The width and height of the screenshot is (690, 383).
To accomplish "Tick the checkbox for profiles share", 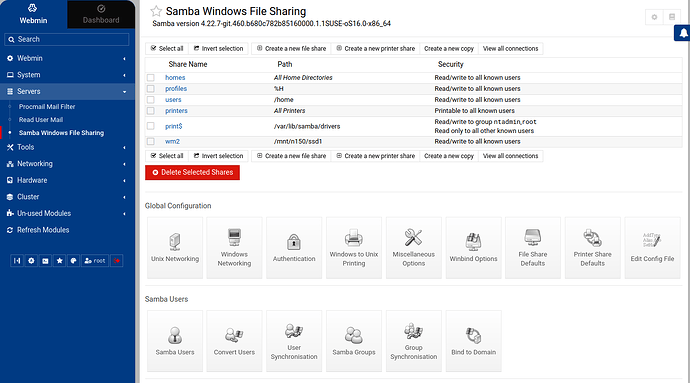I will click(x=151, y=88).
